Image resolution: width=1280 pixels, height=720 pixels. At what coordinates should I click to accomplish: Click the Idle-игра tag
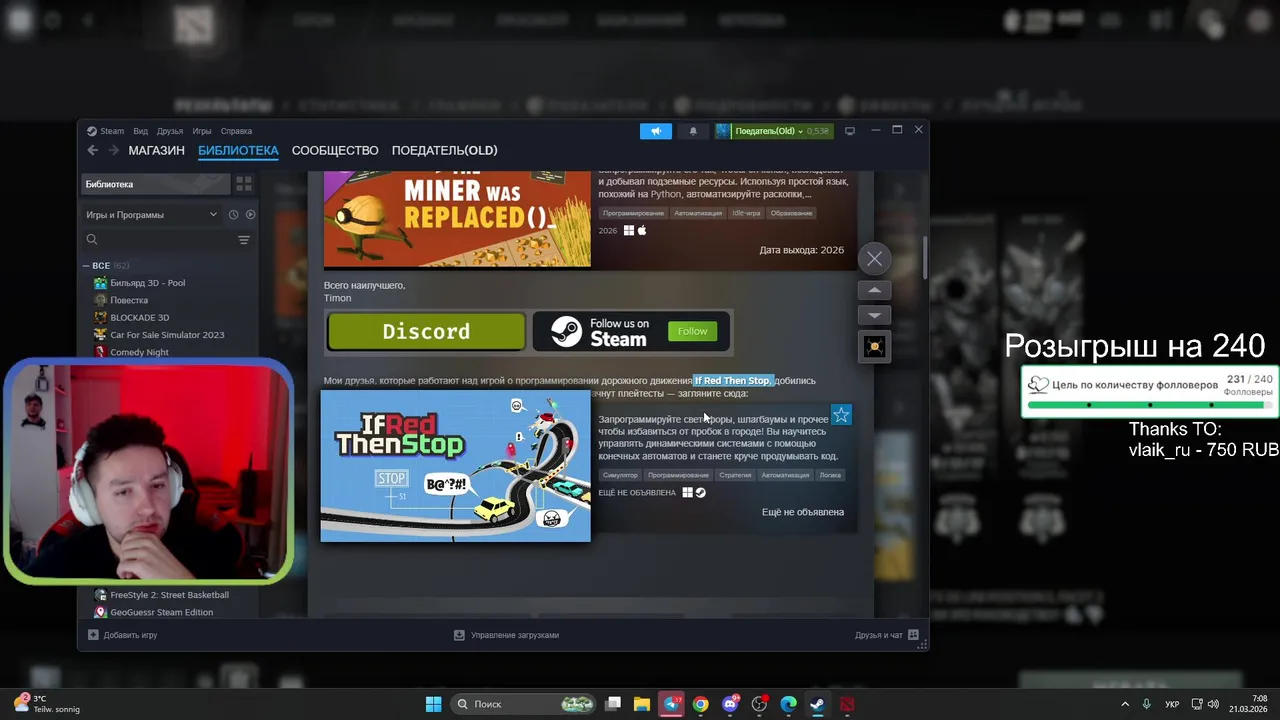[x=746, y=213]
